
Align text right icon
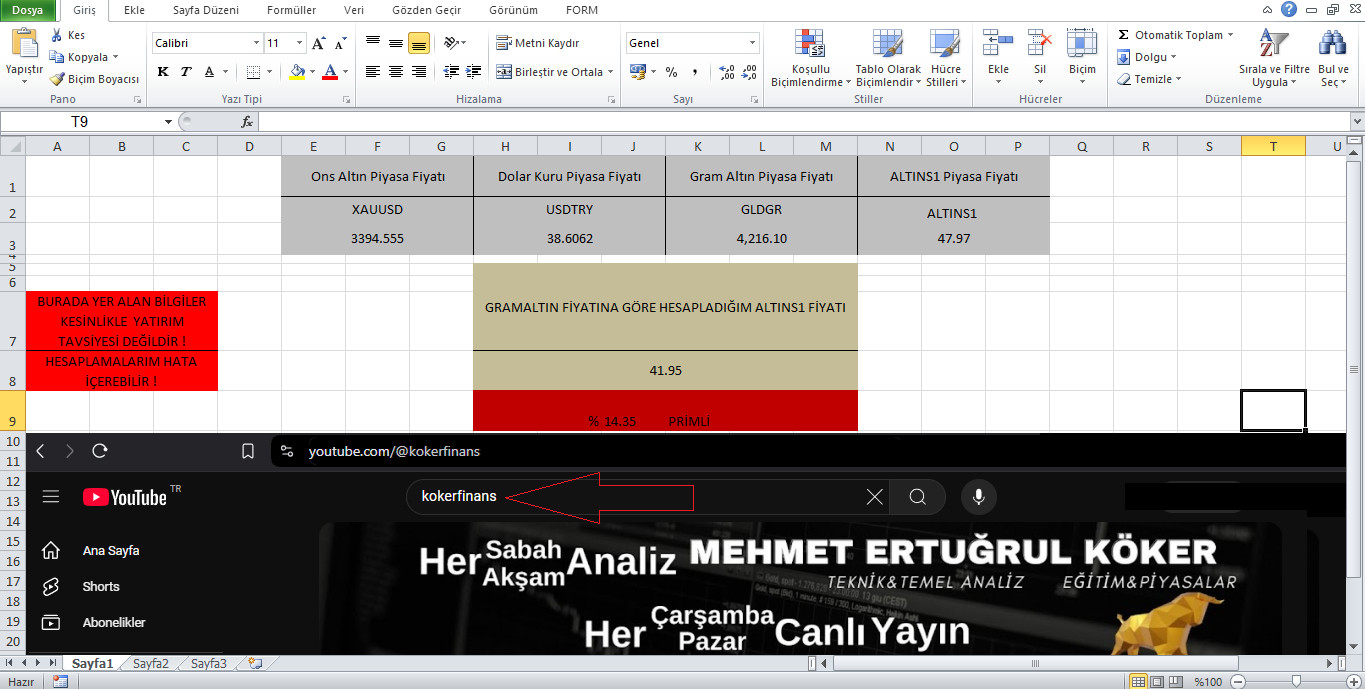(x=418, y=72)
